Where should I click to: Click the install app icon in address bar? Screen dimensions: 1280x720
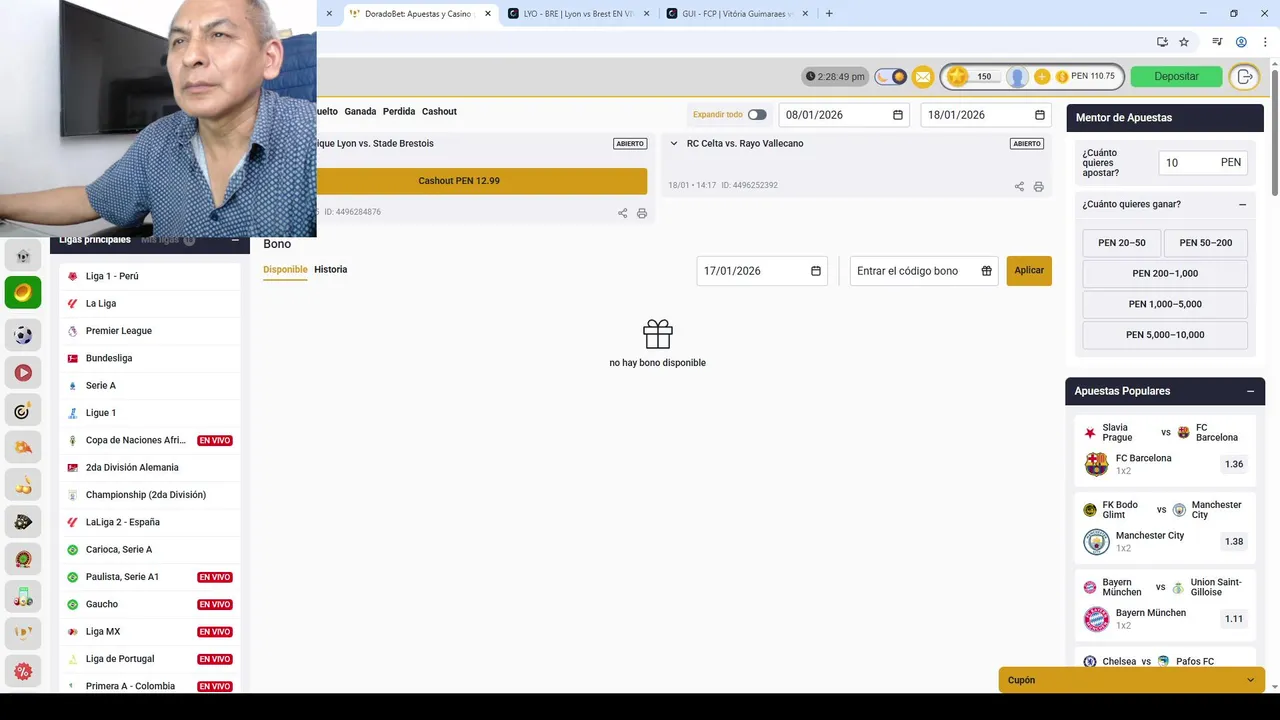[1162, 42]
